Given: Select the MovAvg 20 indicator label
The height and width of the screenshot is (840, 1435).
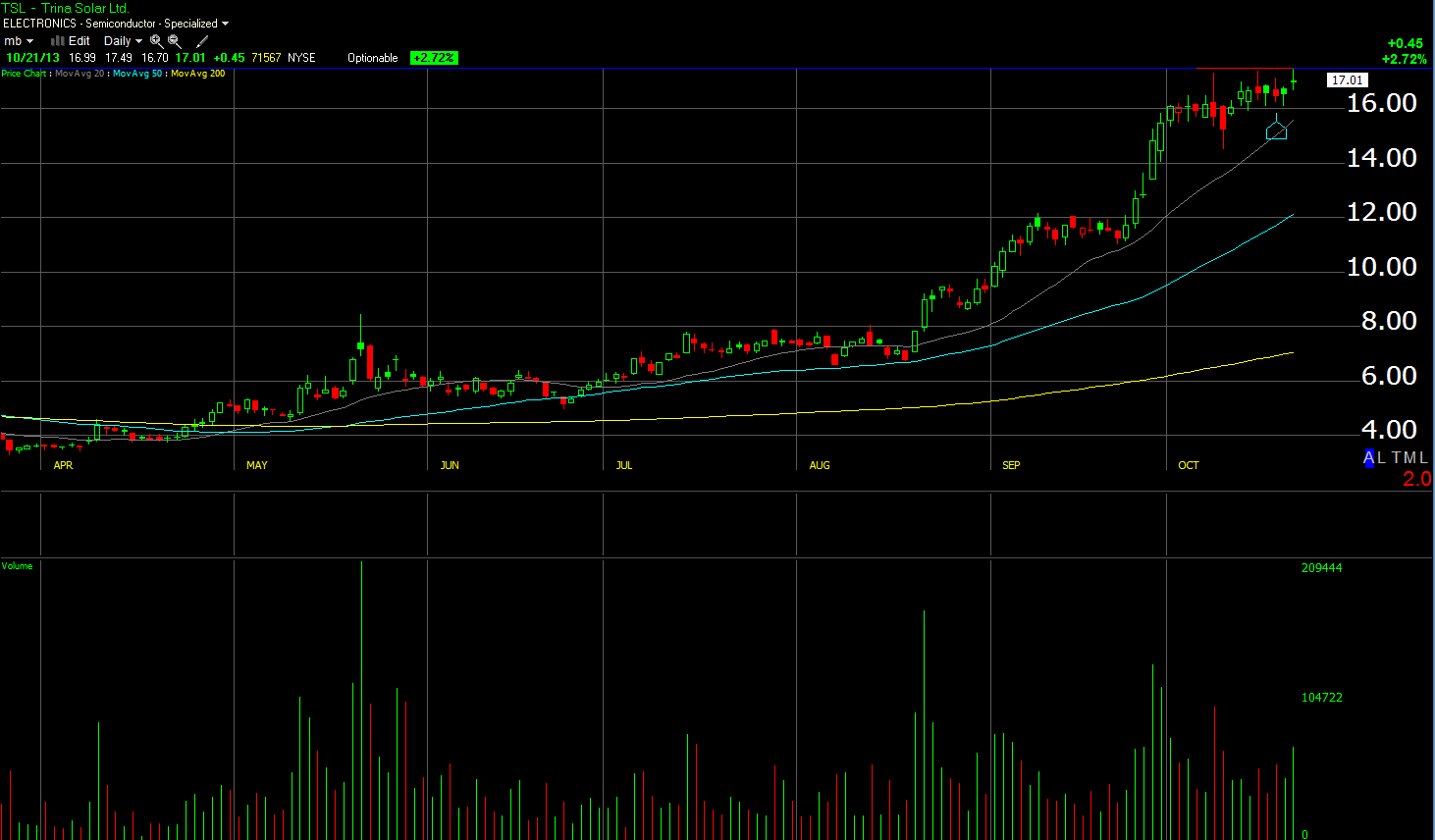Looking at the screenshot, I should (80, 74).
